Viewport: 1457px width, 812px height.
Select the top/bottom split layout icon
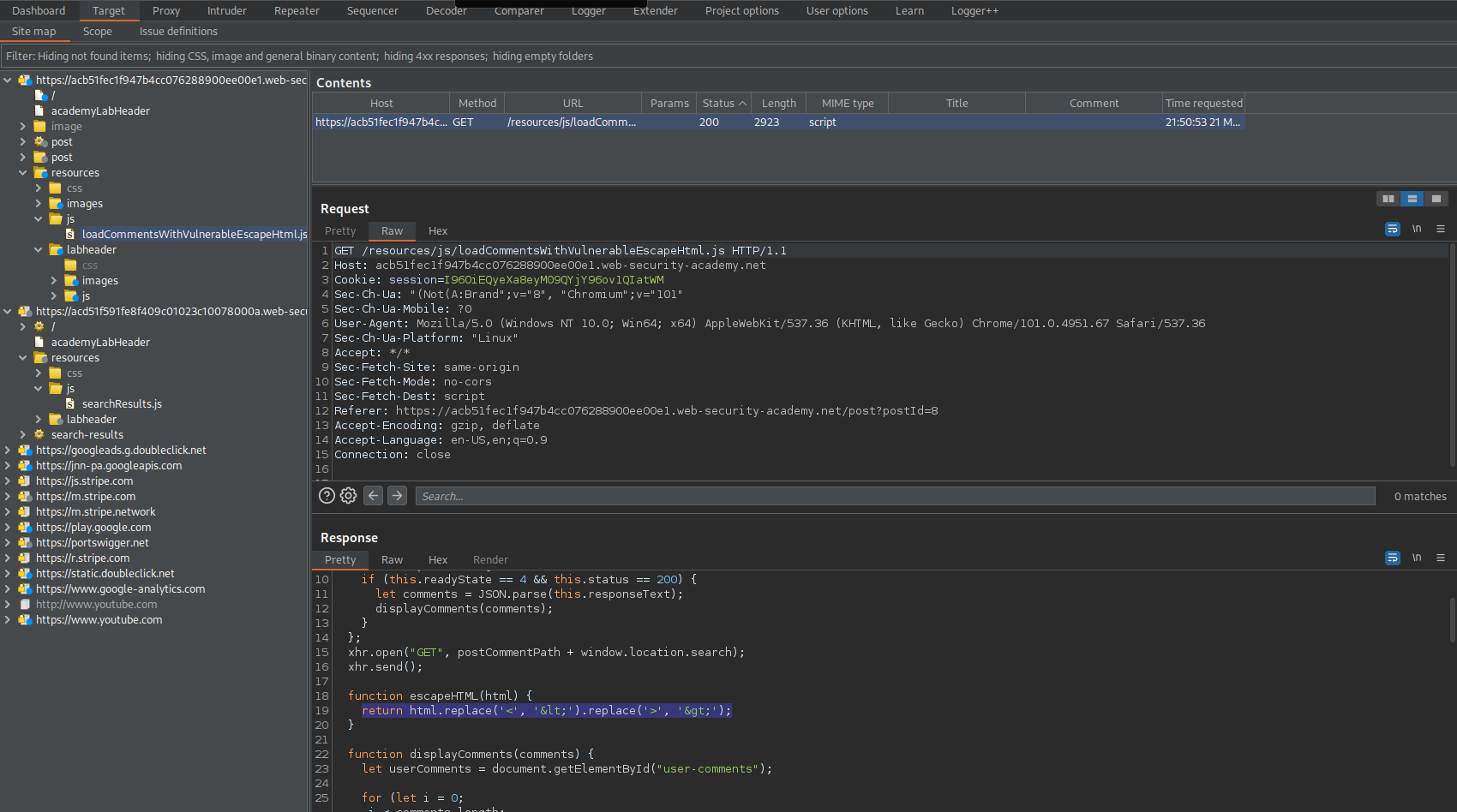pyautogui.click(x=1412, y=199)
